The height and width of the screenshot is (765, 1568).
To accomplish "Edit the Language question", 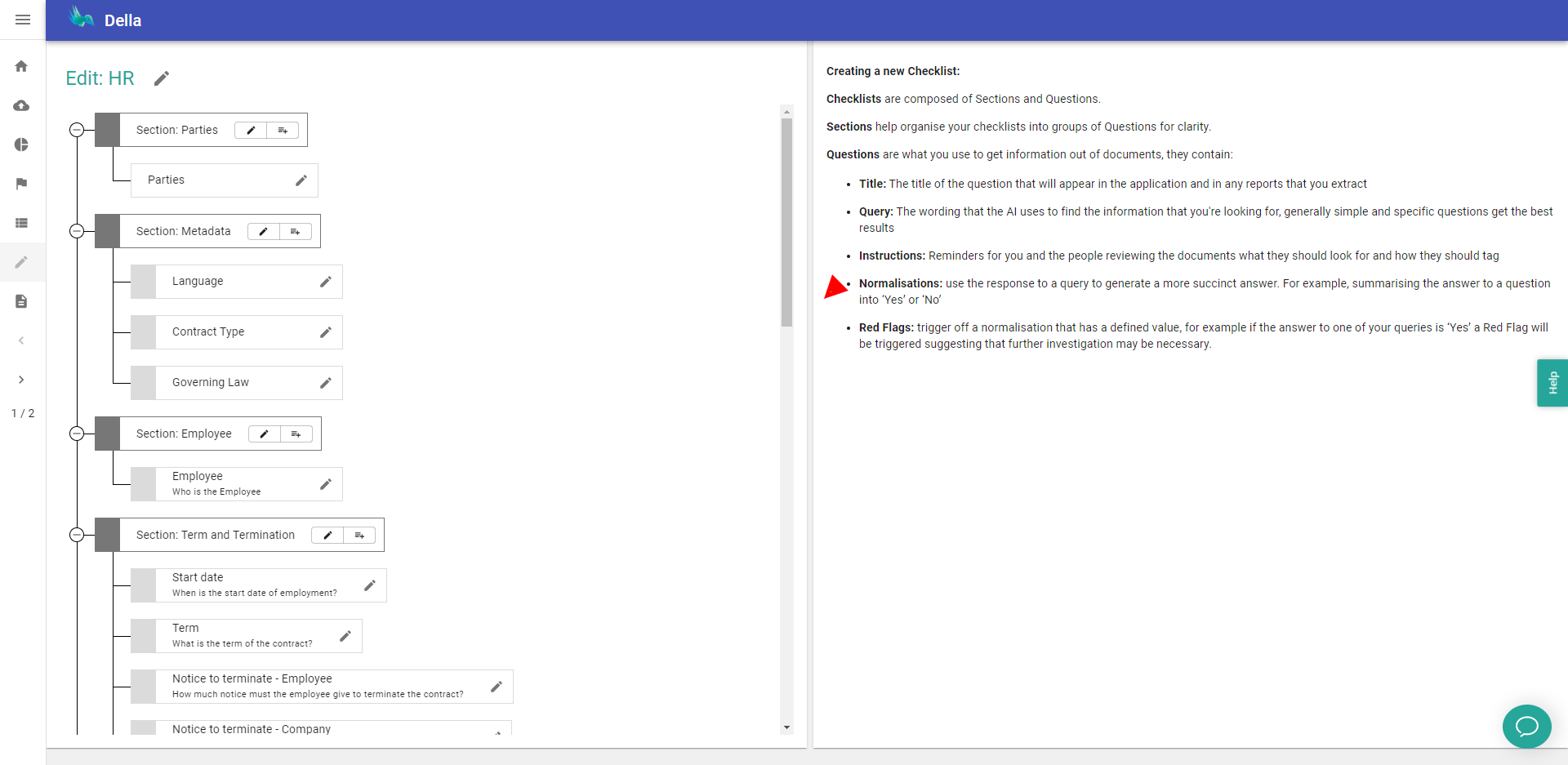I will [x=326, y=282].
